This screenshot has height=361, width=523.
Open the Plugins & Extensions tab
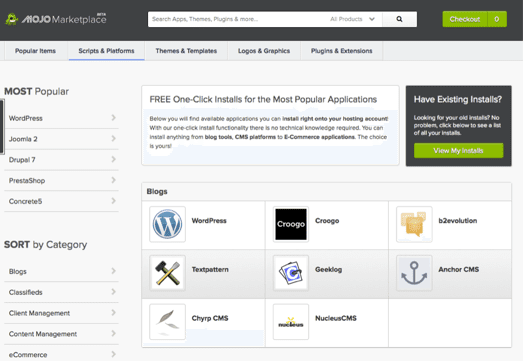tap(342, 51)
